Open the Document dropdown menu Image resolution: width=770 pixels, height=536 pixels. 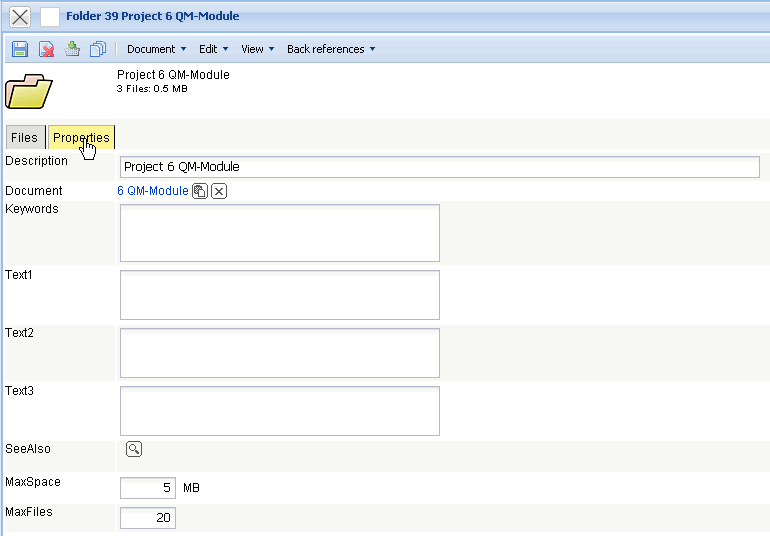pyautogui.click(x=156, y=49)
